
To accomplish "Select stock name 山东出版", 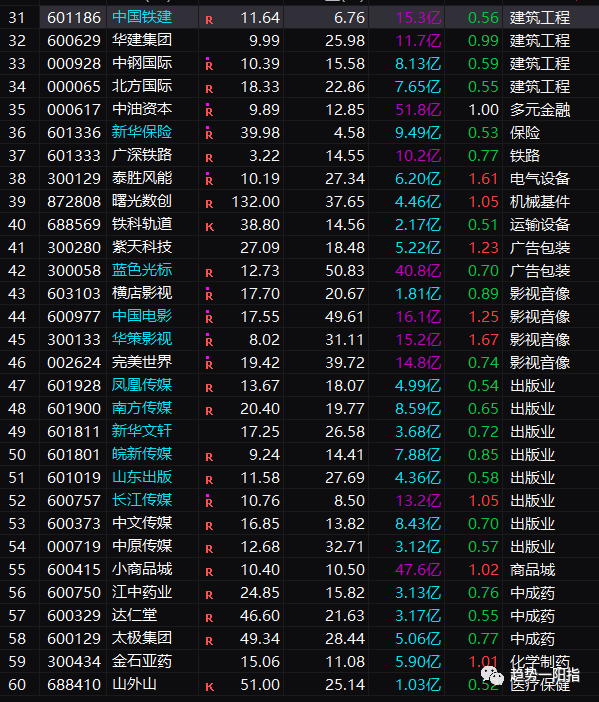I will point(142,477).
